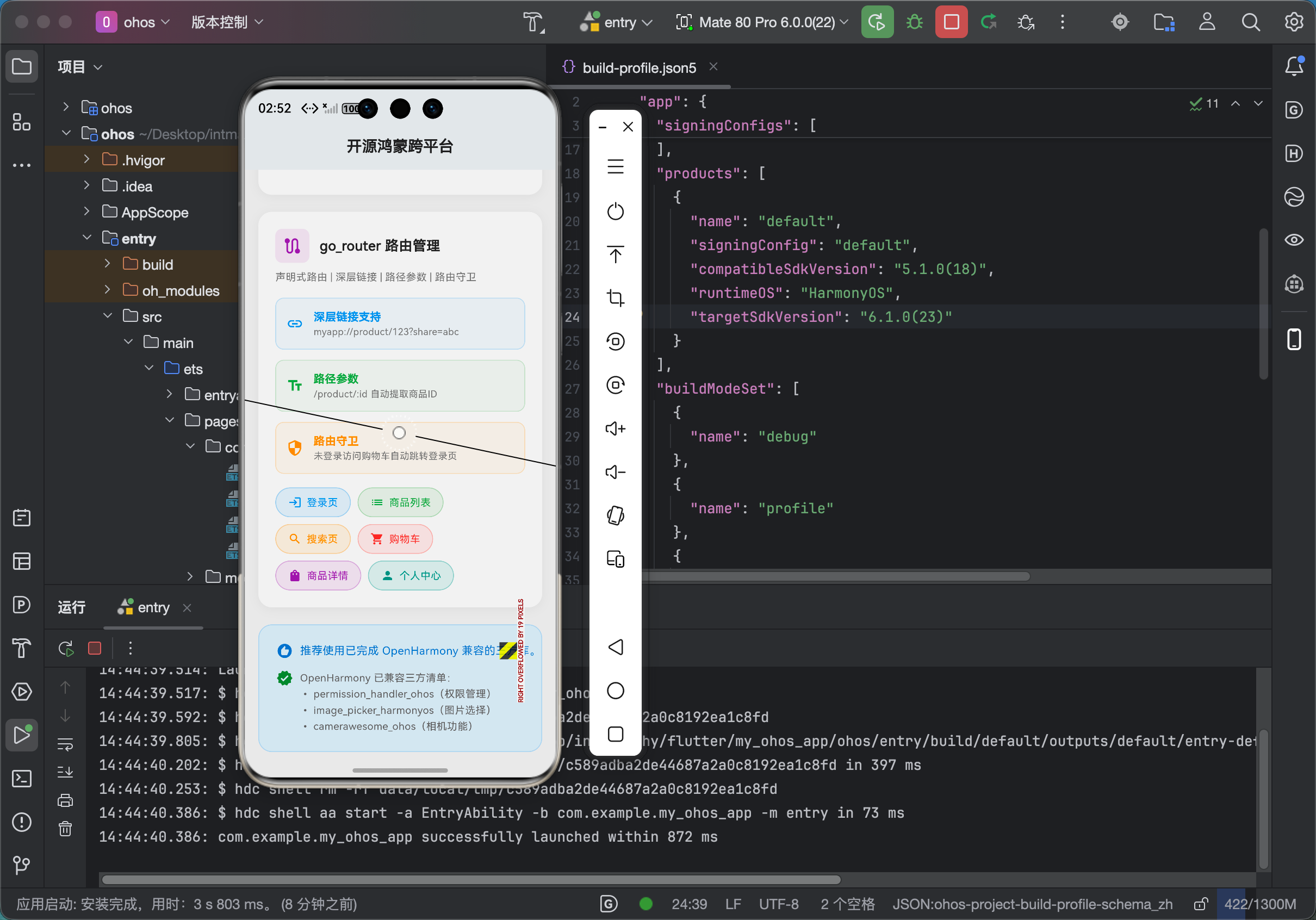The image size is (1316, 920).
Task: Open the build hammer tool in top toolbar
Action: click(x=533, y=22)
